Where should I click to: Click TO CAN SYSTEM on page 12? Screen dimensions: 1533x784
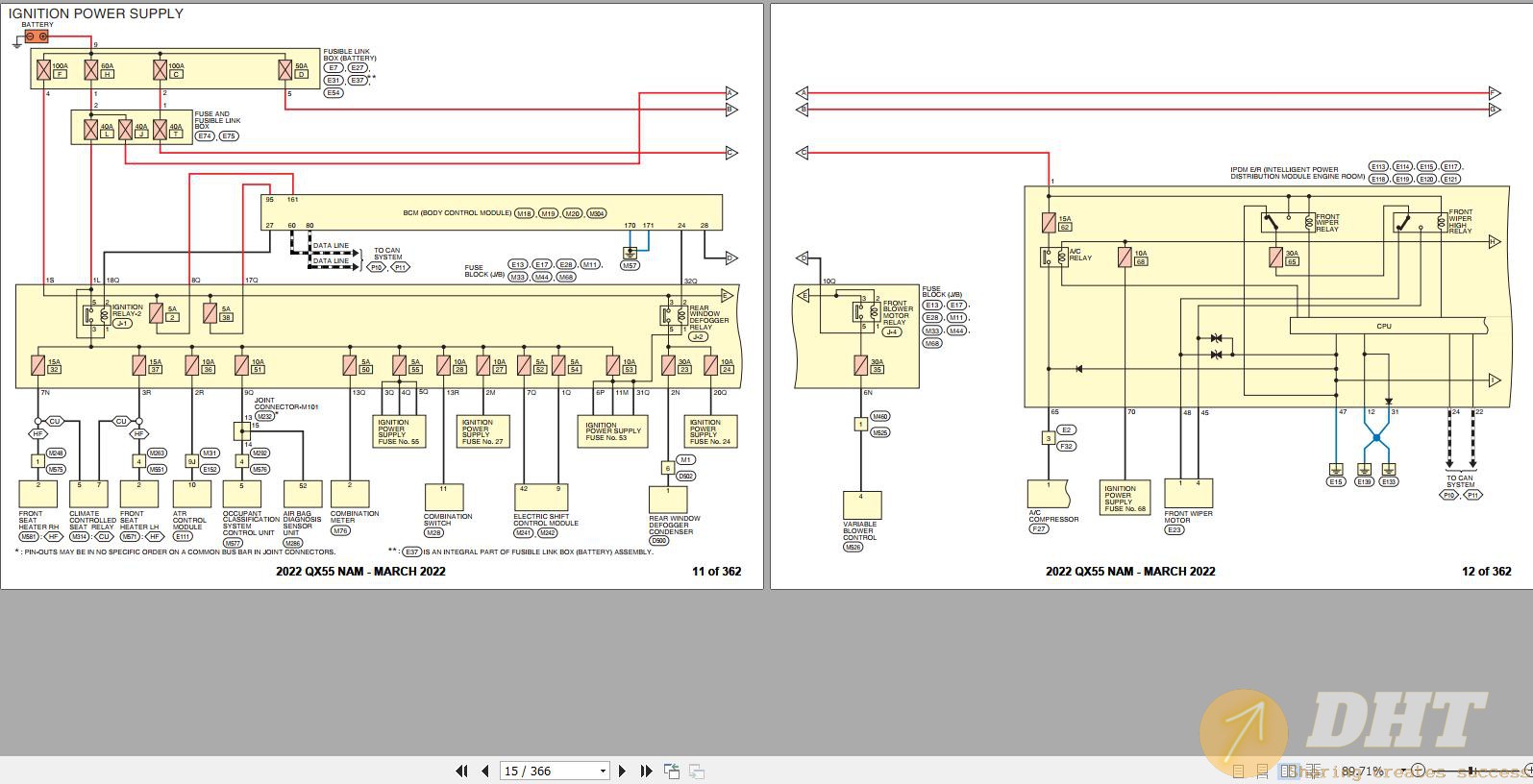coord(1460,481)
